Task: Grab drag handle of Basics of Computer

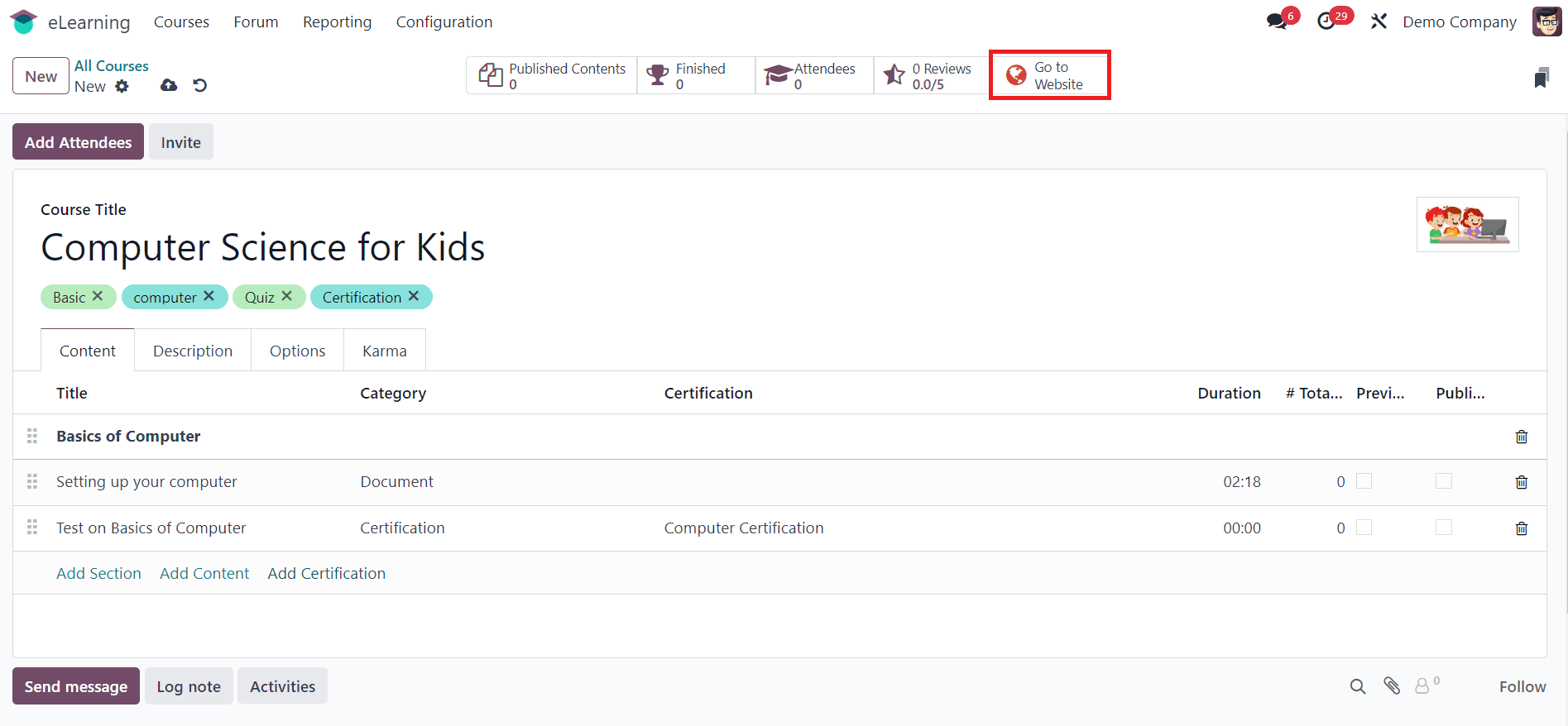Action: click(32, 436)
